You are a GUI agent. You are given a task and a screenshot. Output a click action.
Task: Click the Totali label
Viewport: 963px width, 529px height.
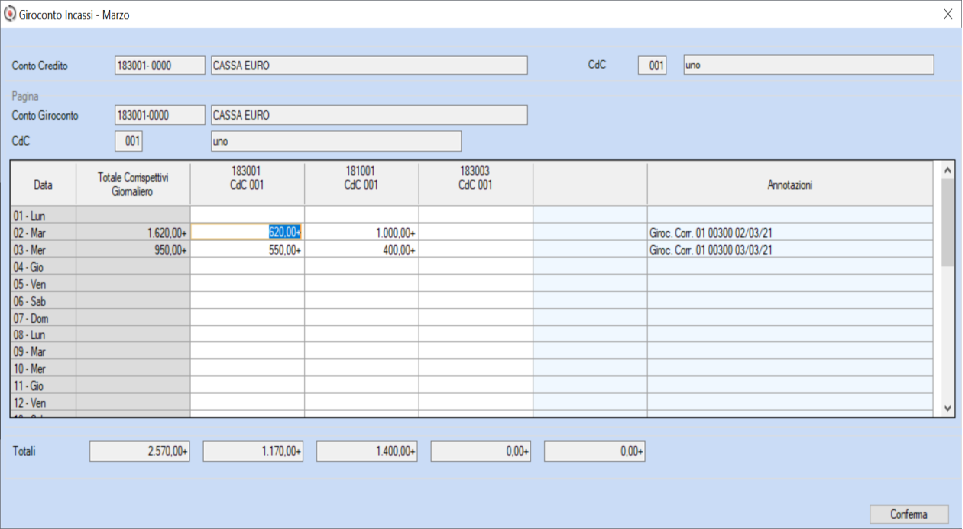tap(24, 451)
